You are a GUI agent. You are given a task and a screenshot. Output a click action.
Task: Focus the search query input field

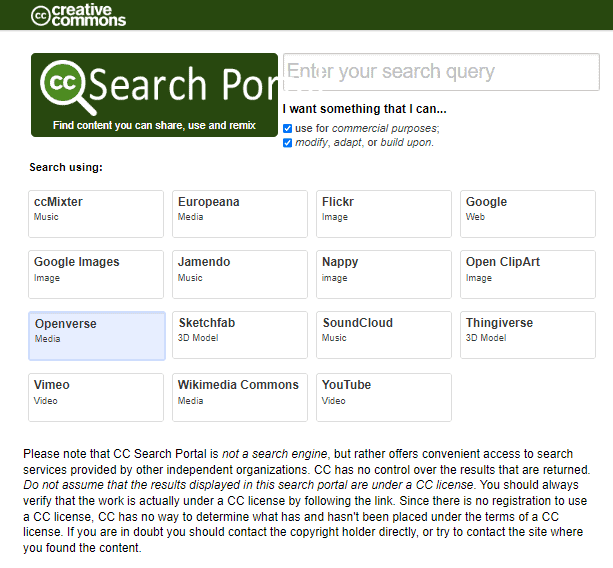click(441, 72)
